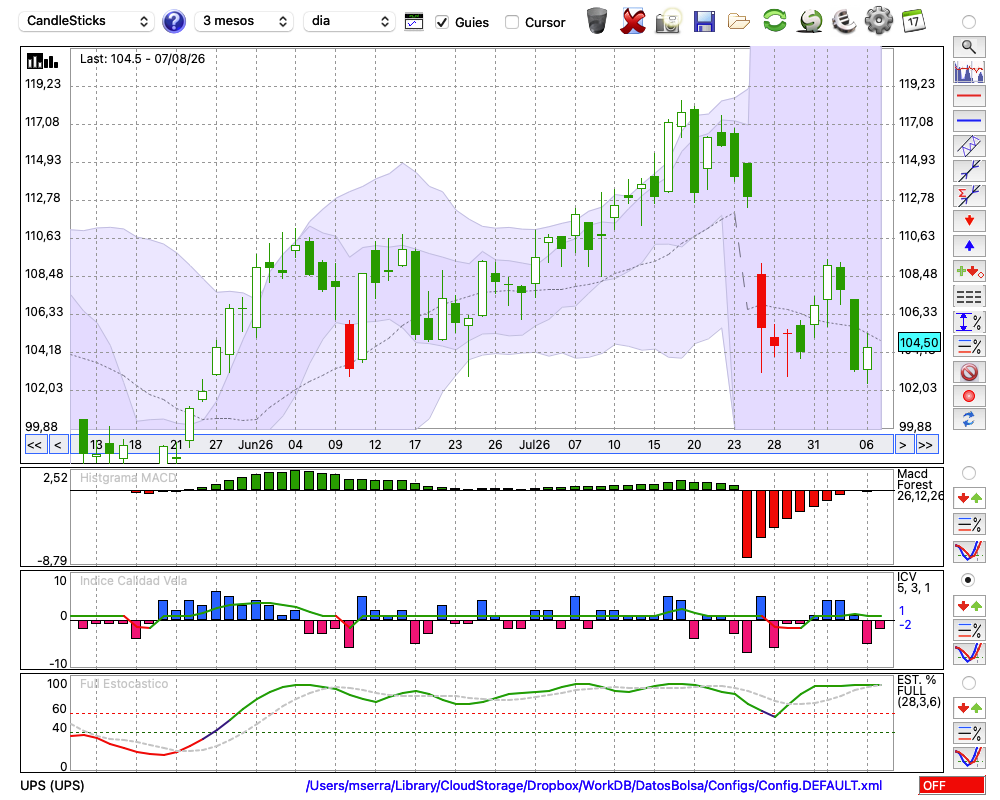Click the 'Jul26' date axis label
The width and height of the screenshot is (1000, 800).
(x=534, y=445)
